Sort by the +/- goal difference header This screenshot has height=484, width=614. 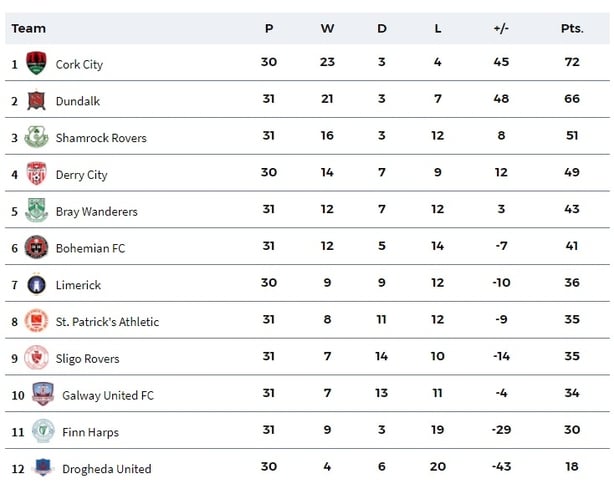click(x=501, y=29)
